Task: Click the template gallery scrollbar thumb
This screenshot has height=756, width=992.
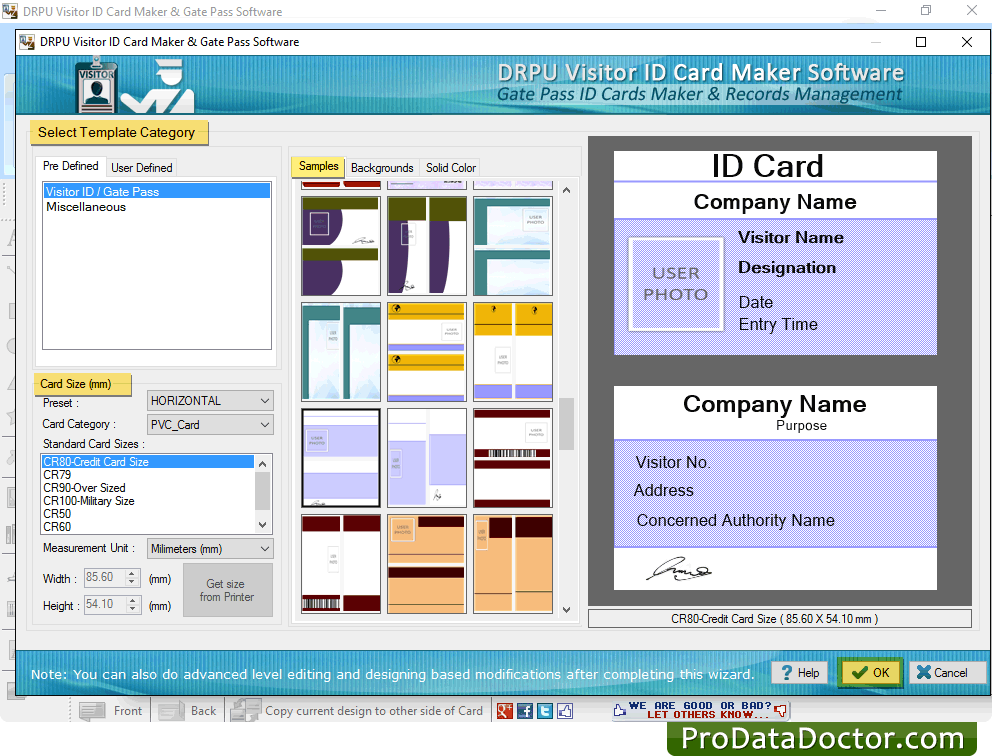Action: click(567, 424)
